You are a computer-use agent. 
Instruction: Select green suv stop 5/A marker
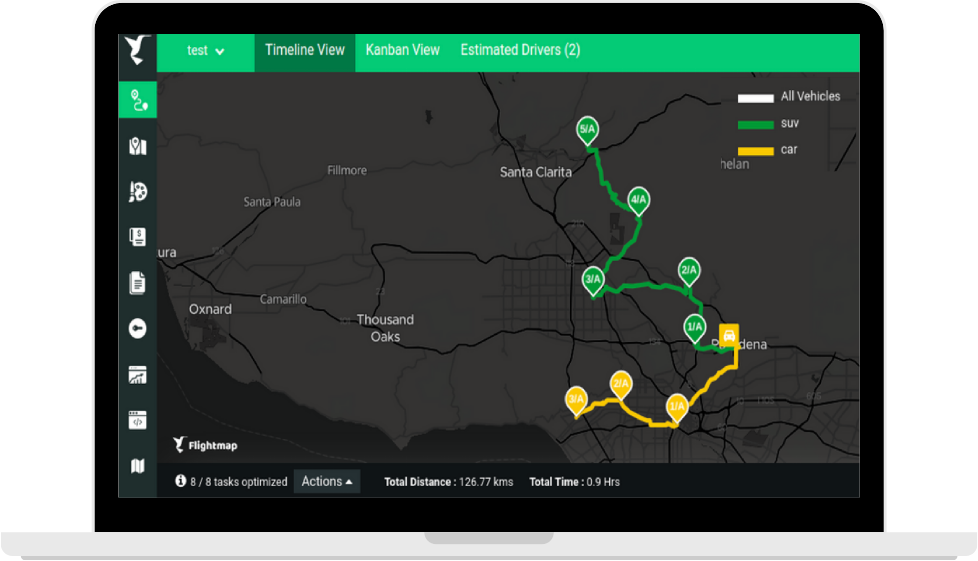click(587, 130)
